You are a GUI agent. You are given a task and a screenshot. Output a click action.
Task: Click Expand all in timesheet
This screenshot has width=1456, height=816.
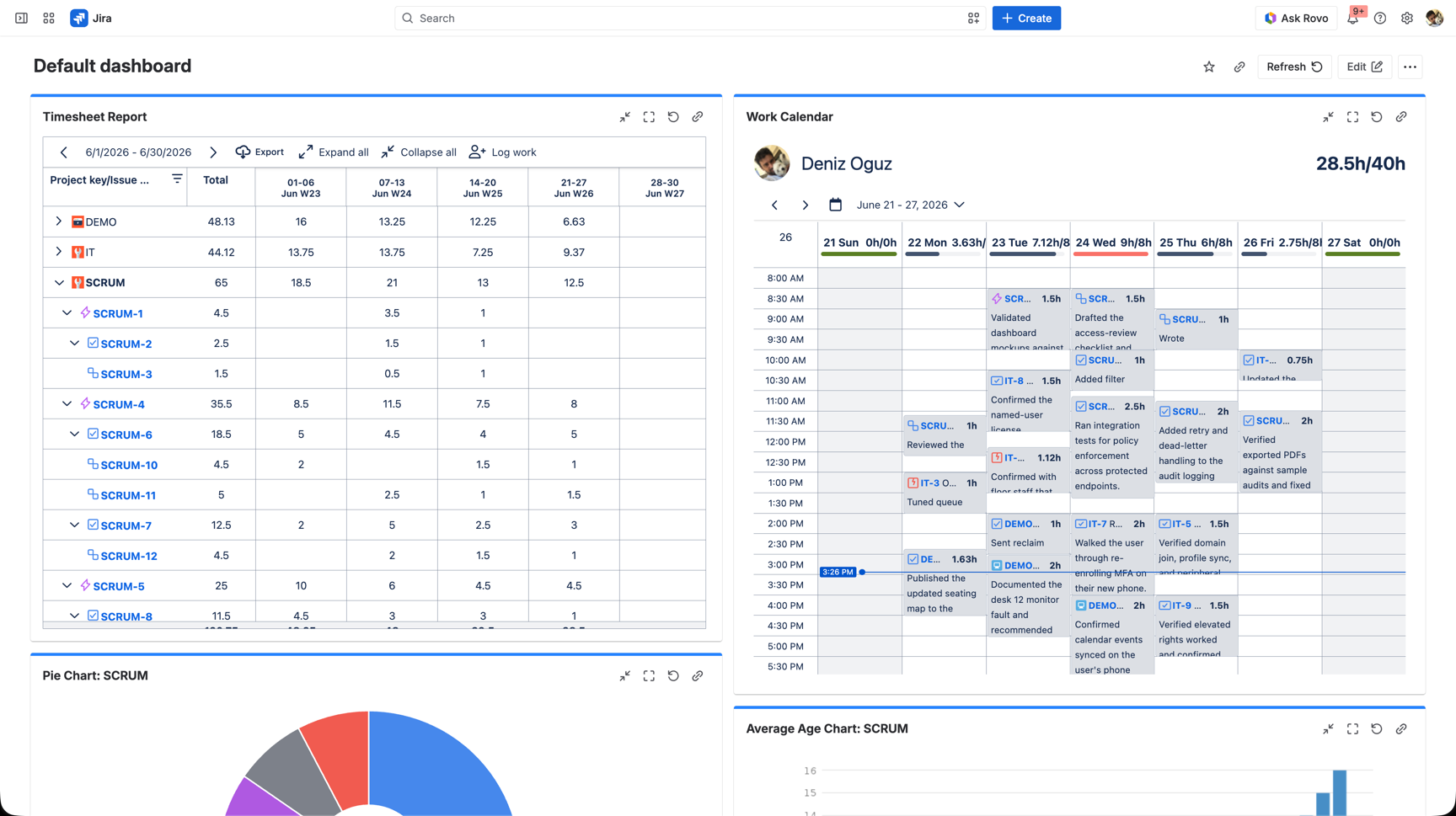point(334,152)
